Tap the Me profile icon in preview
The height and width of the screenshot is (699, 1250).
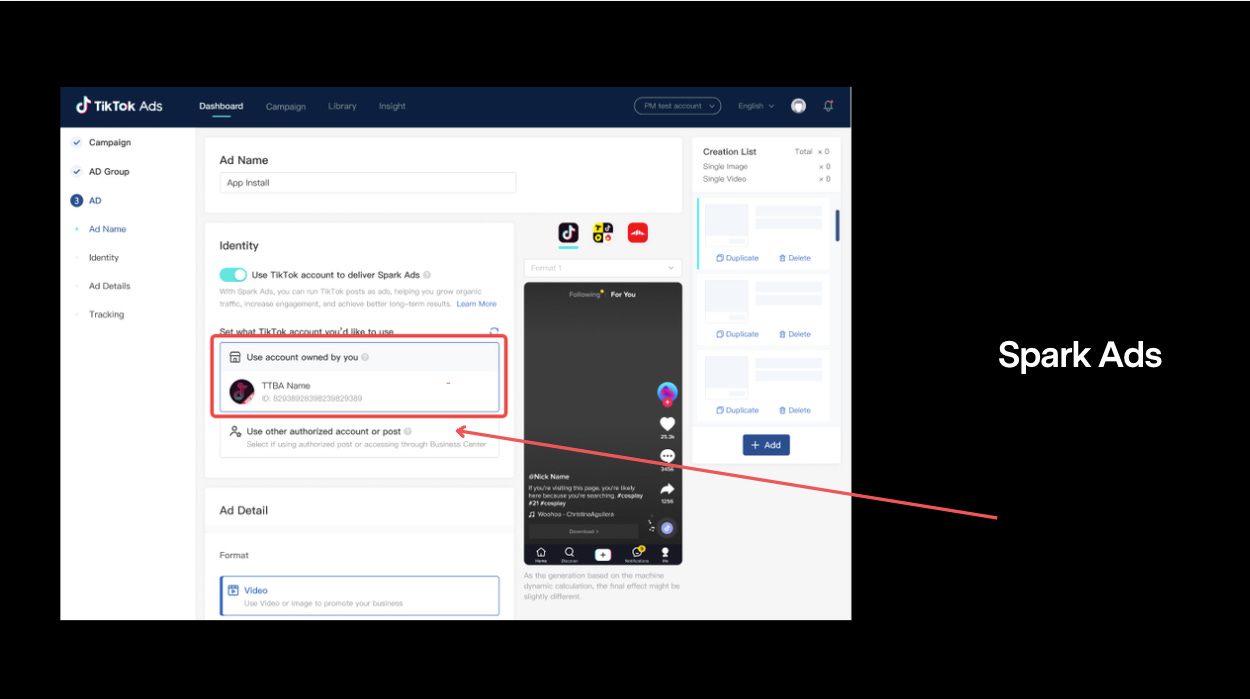[x=665, y=554]
